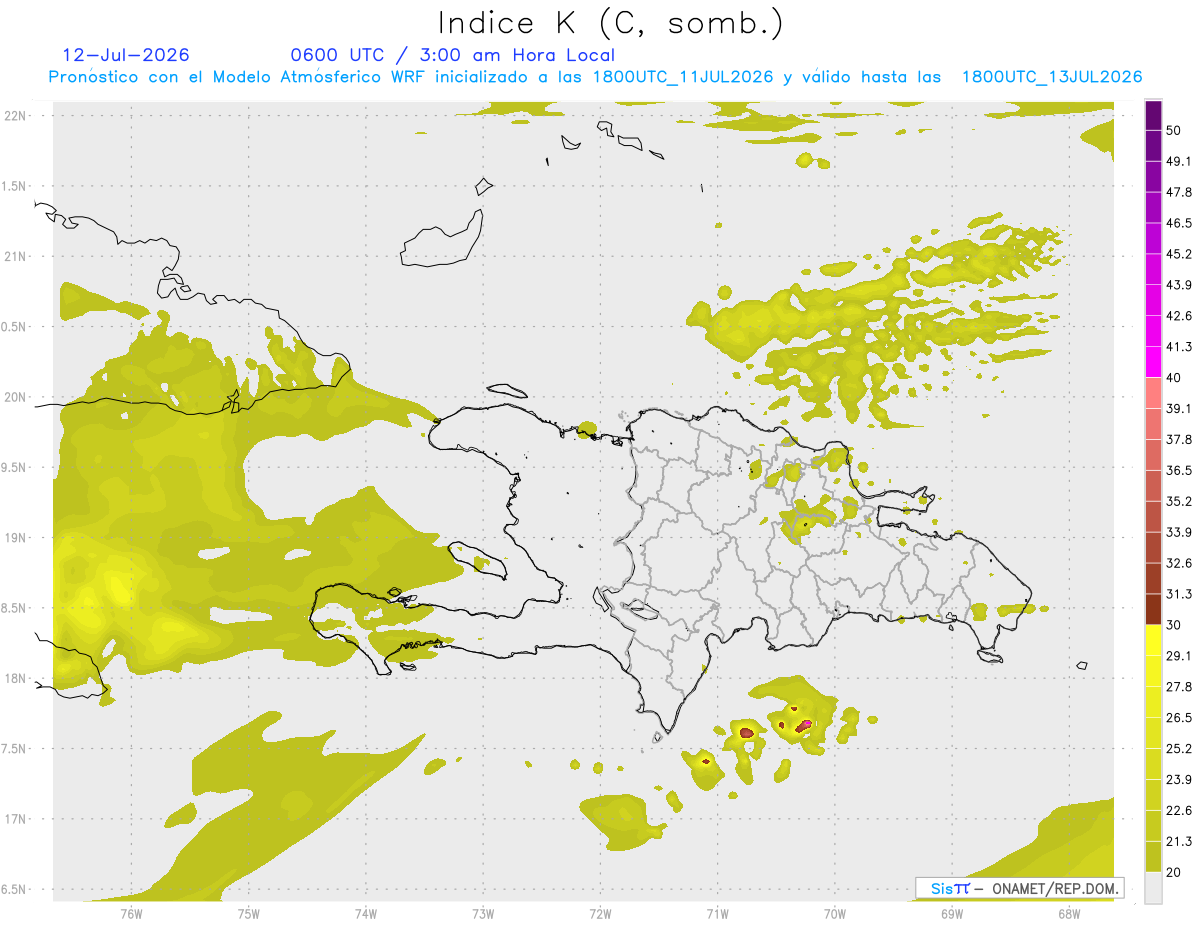1200x927 pixels.
Task: Click the '0600 UTC / 3:00 am Hora Local' text
Action: [452, 55]
